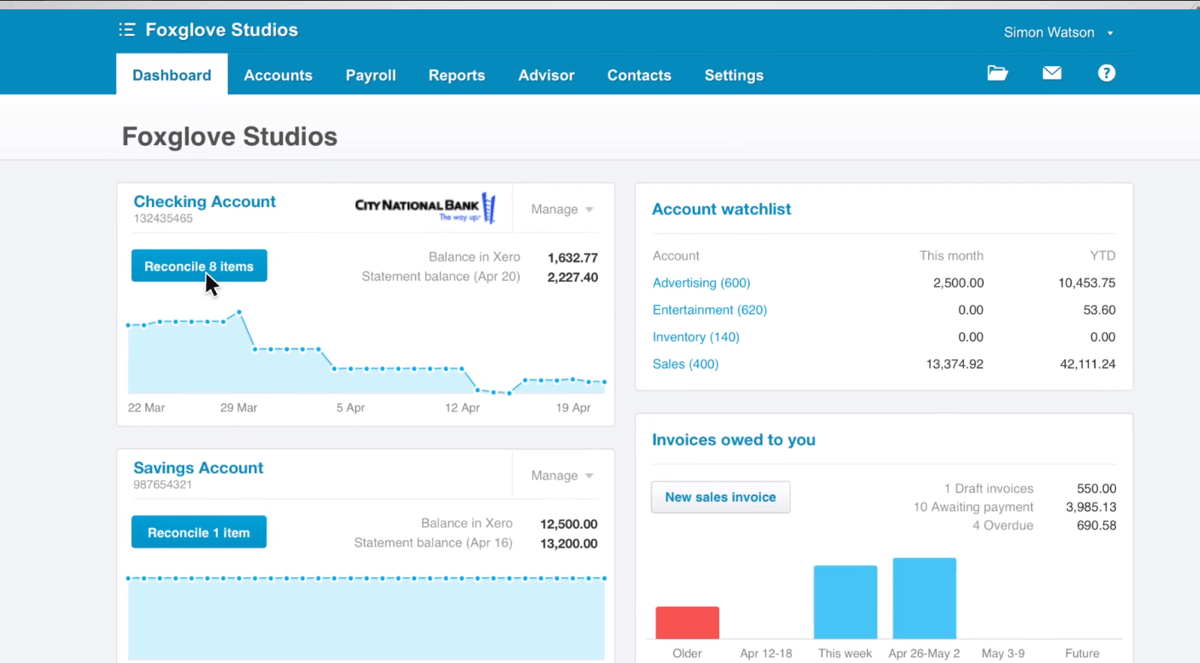The image size is (1200, 663).
Task: Select the Contacts tab
Action: tap(639, 74)
